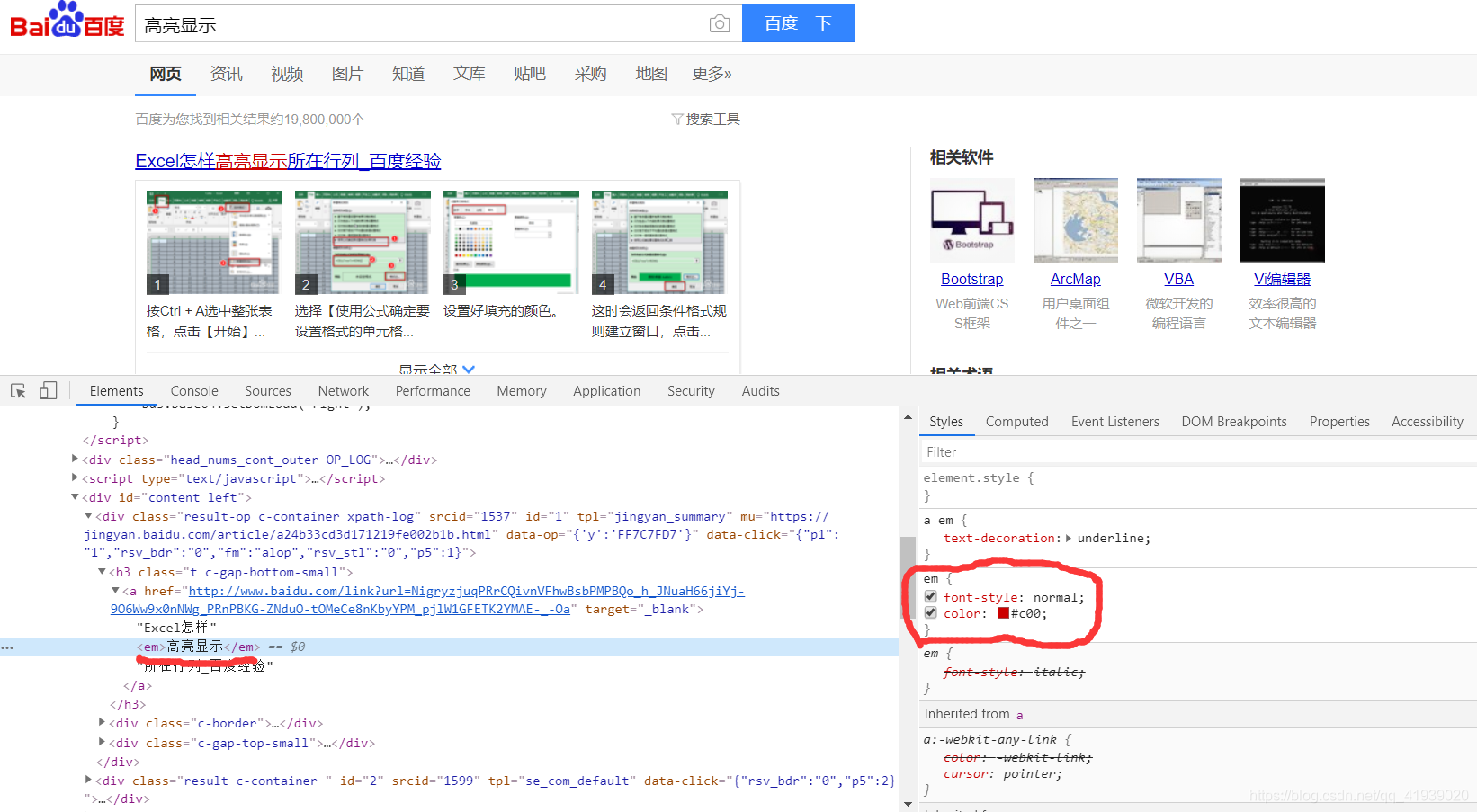Viewport: 1477px width, 812px height.
Task: Switch to the Console tab
Action: click(194, 391)
